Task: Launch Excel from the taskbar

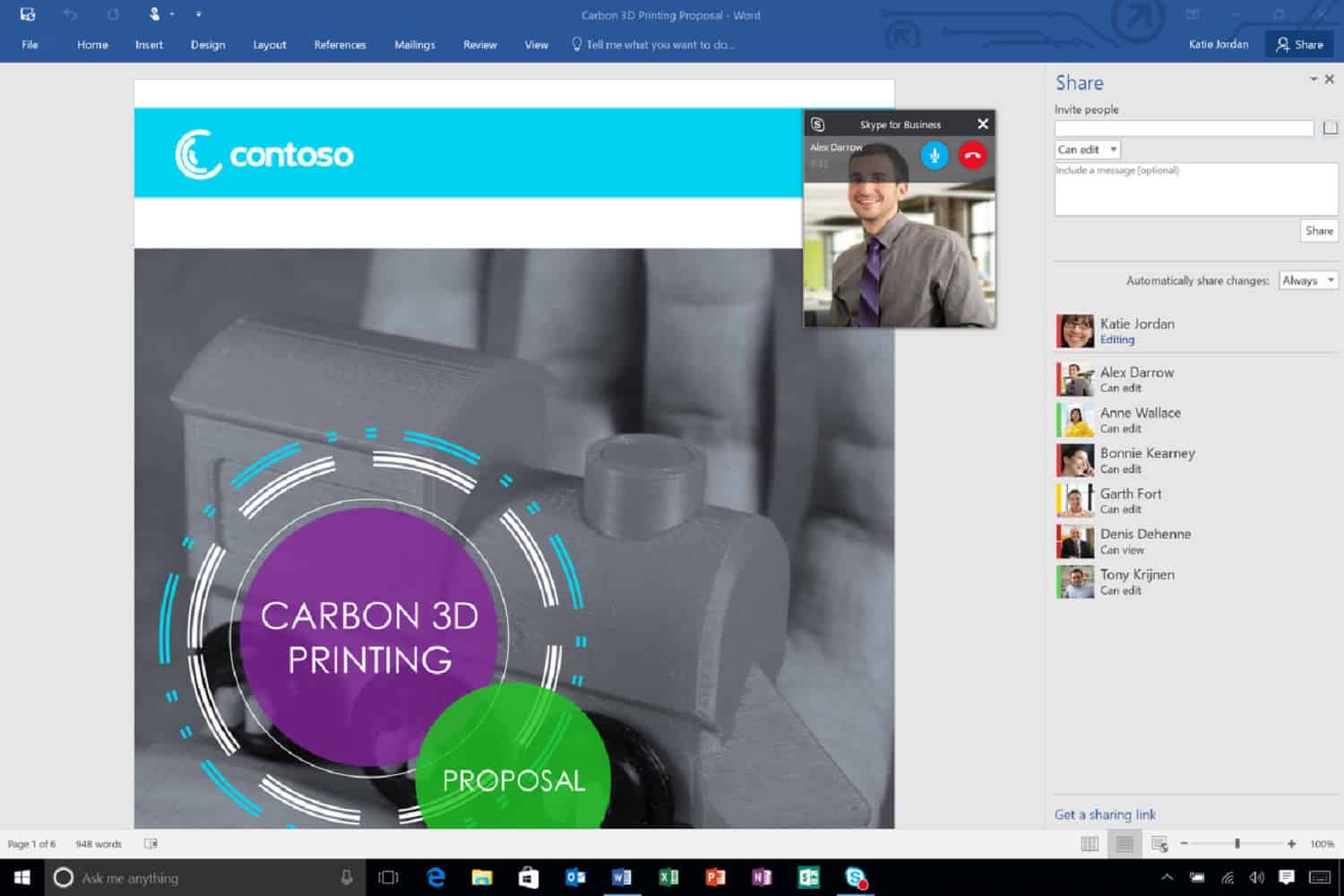Action: [x=668, y=878]
